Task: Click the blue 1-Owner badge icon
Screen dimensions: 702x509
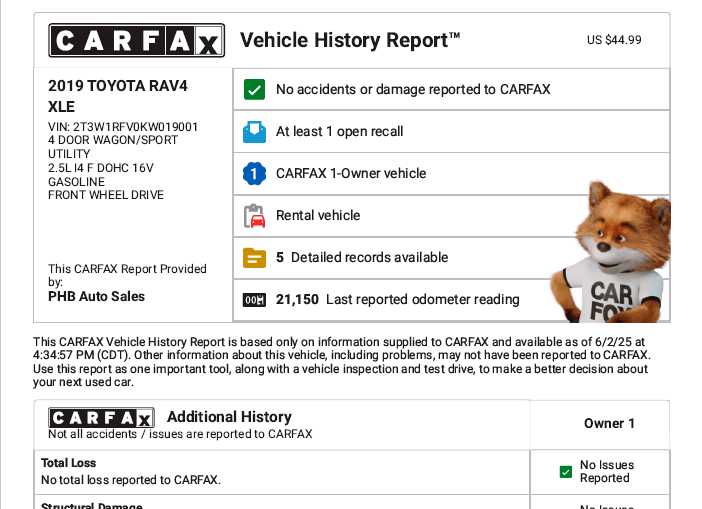Action: click(x=255, y=174)
